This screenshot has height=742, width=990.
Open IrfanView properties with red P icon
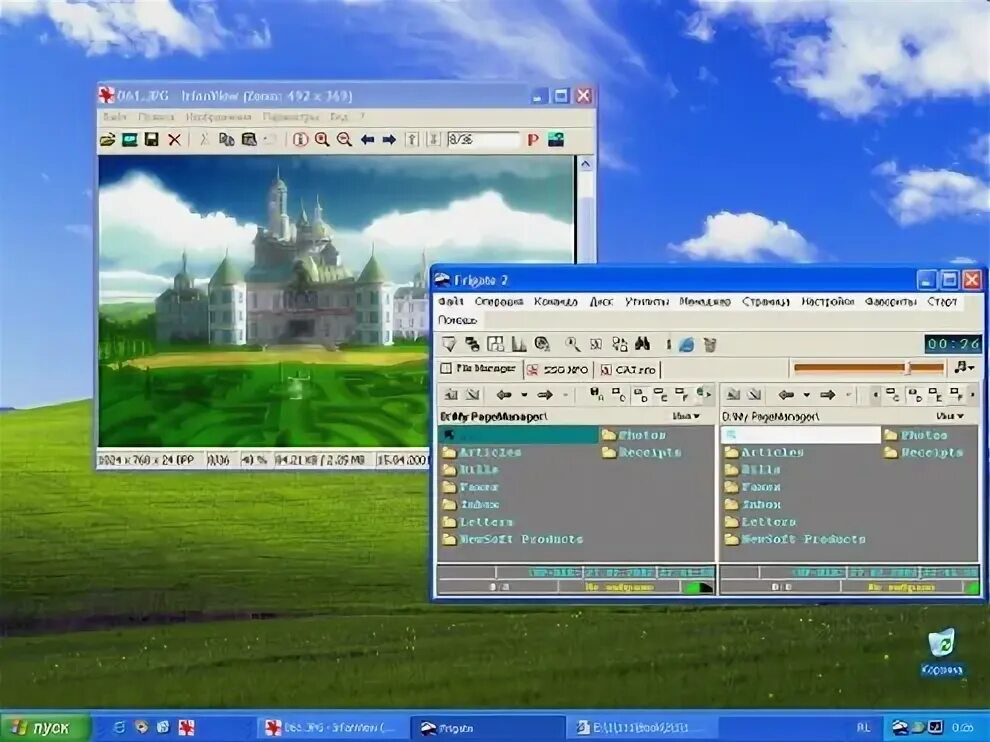click(x=533, y=140)
